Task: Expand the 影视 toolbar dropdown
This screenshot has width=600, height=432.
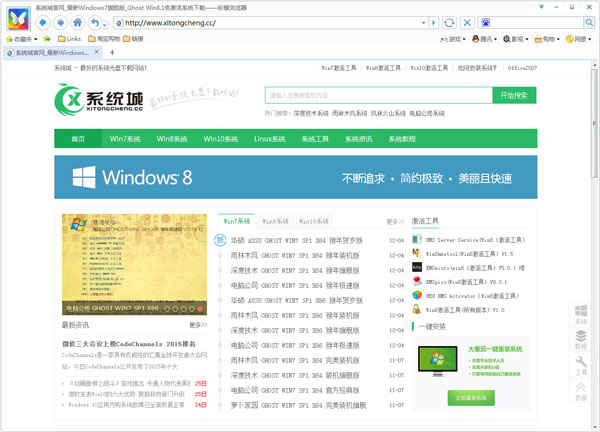Action: tap(515, 39)
